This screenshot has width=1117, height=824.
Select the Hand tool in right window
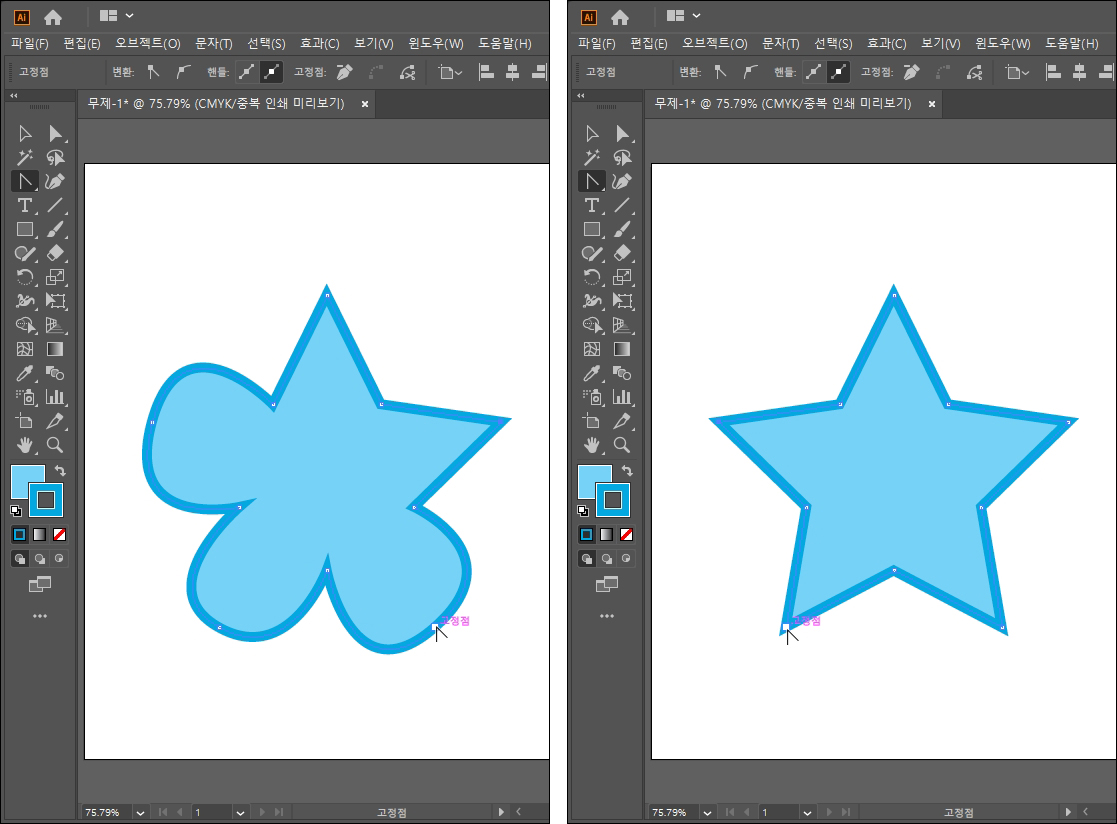tap(592, 445)
